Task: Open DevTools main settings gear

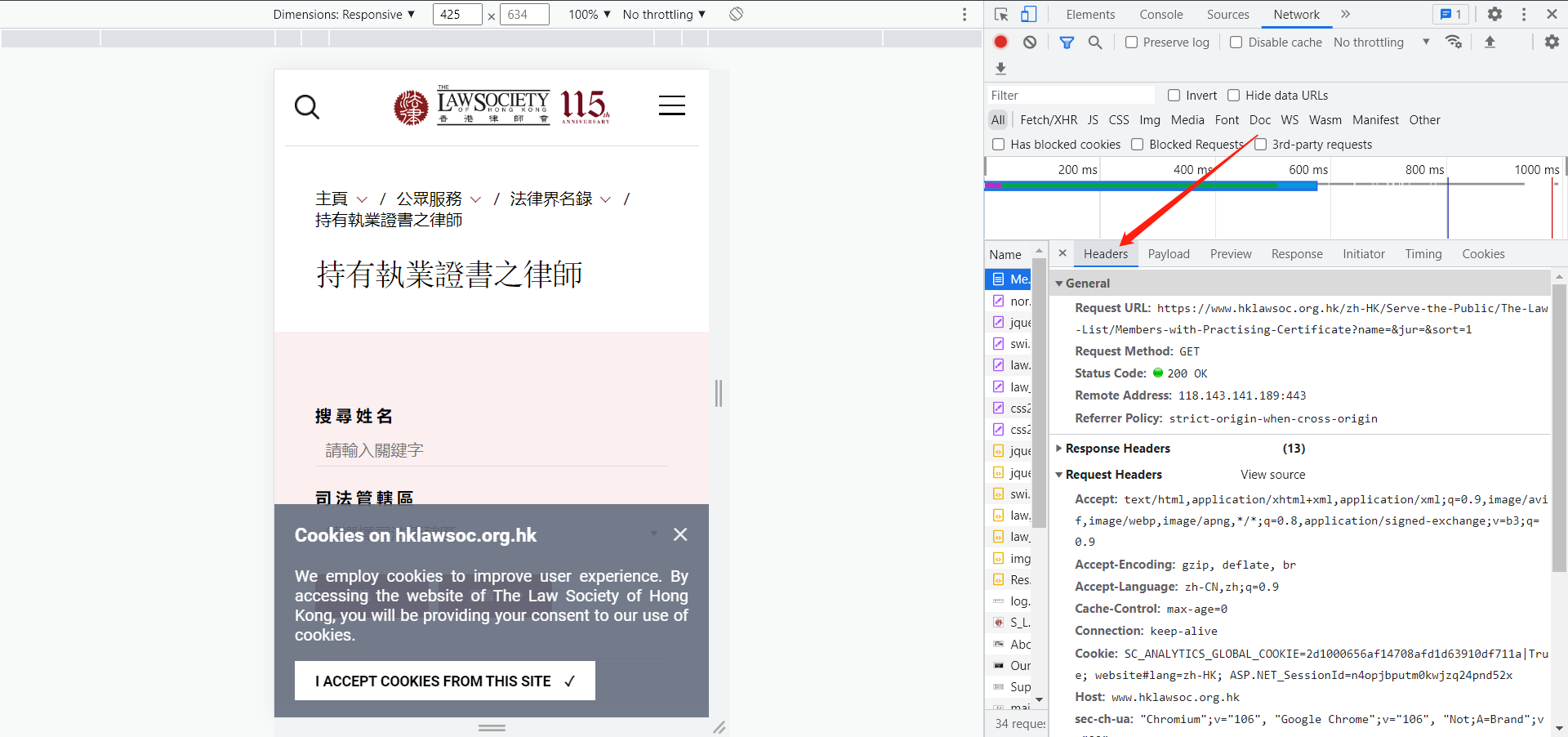Action: 1494,14
